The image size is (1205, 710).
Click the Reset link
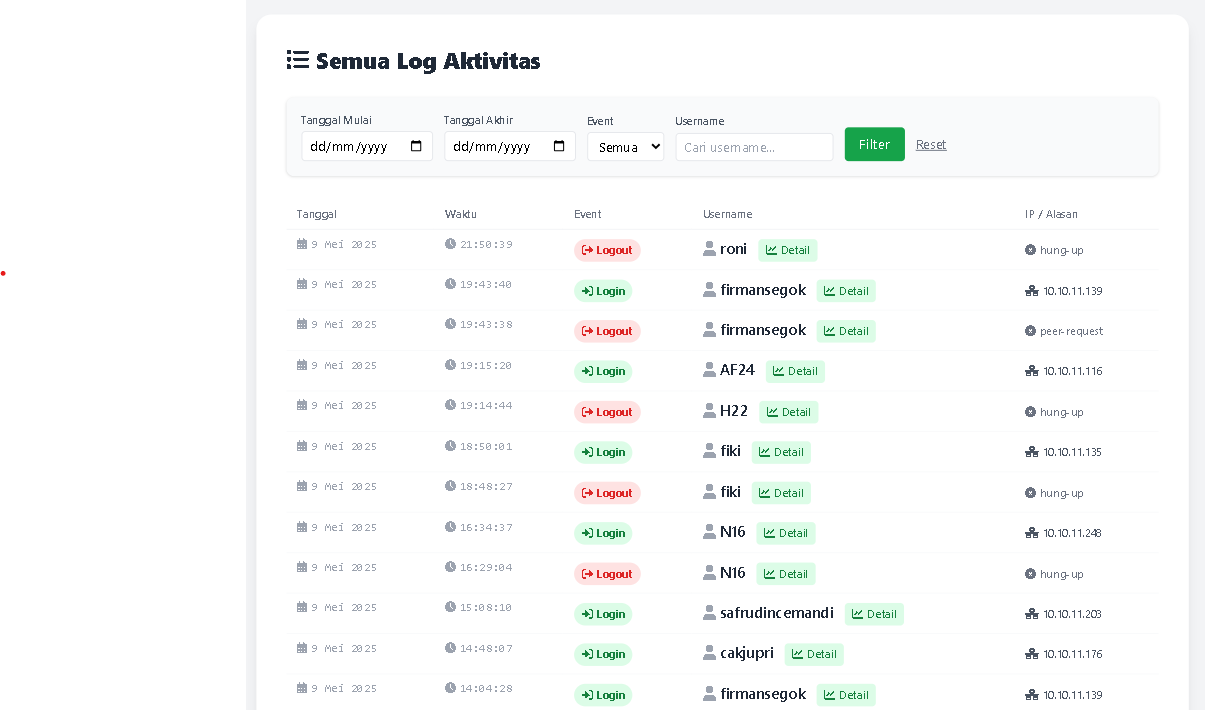click(931, 144)
